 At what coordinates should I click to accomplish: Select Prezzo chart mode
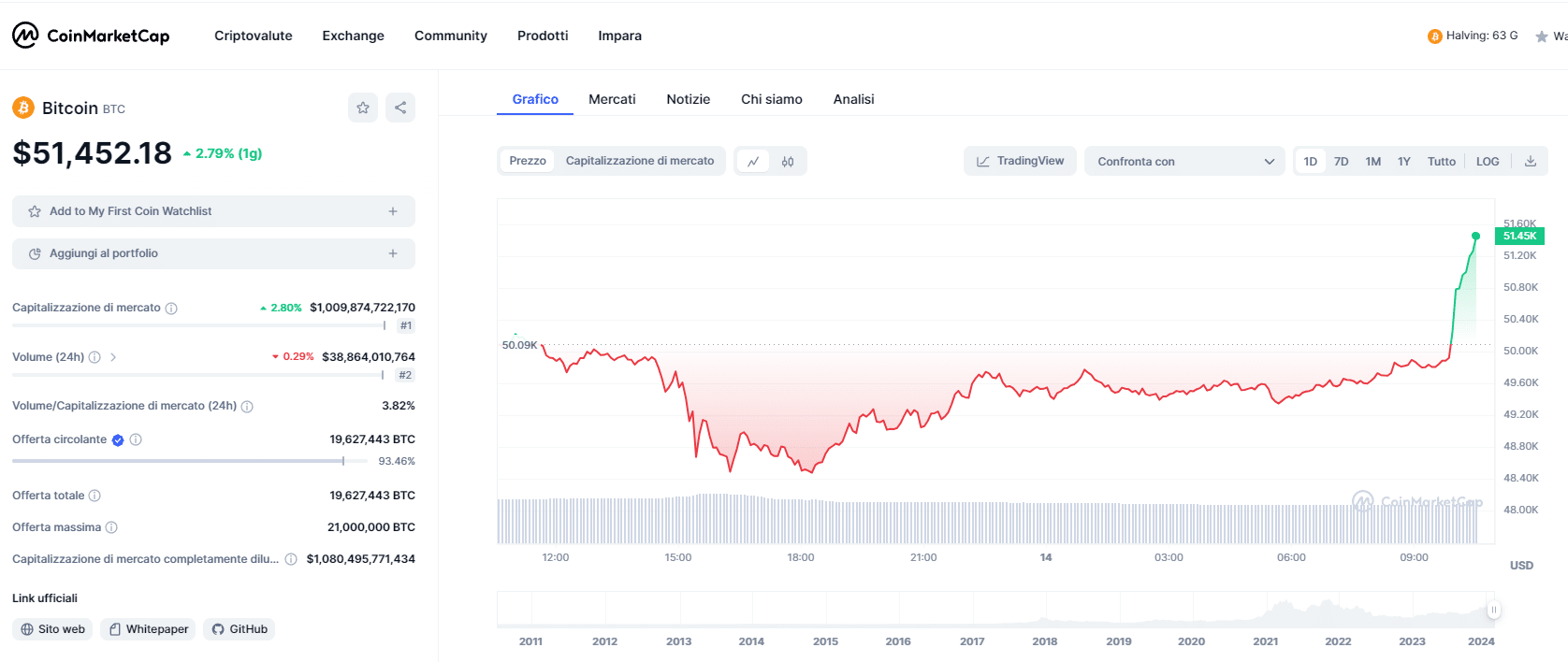[528, 161]
